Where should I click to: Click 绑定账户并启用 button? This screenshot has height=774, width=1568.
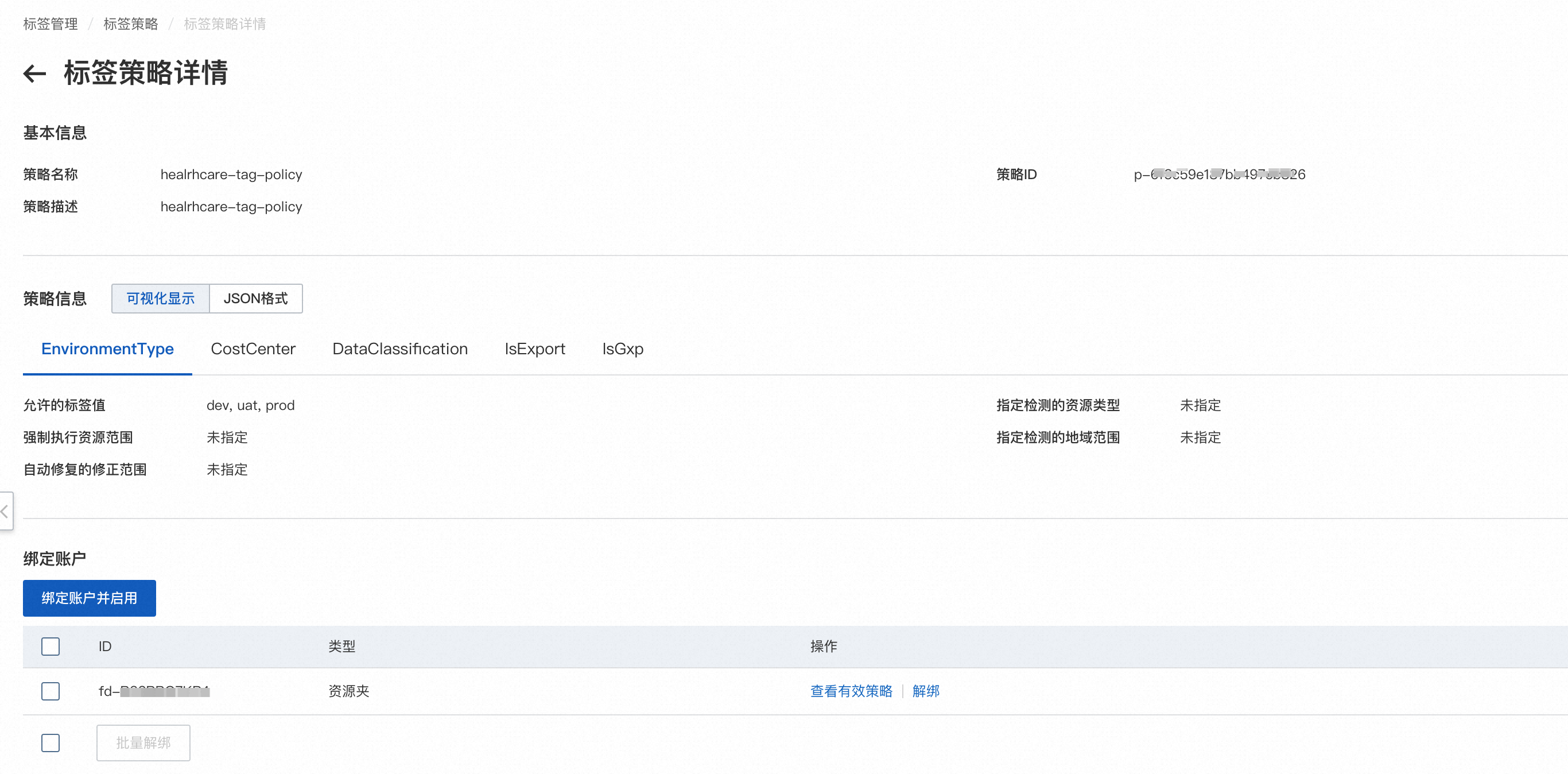point(90,598)
